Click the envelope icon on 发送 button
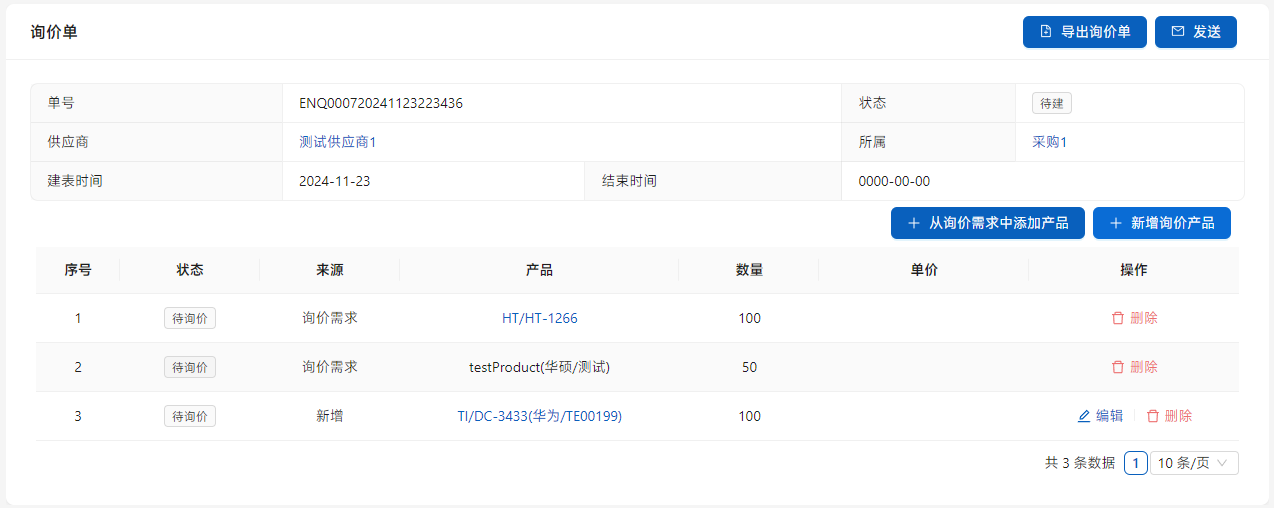The width and height of the screenshot is (1274, 508). (x=1178, y=32)
